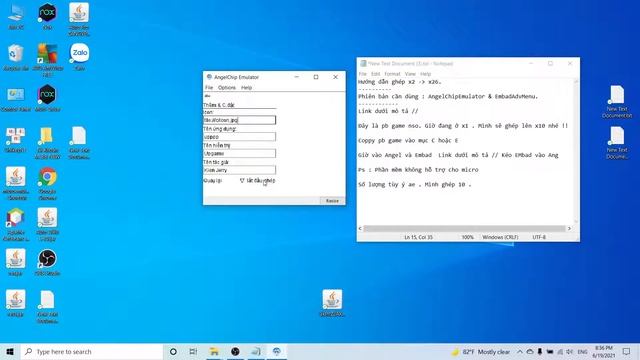Screen dimensions: 640x360
Task: Open the Control Panel desktop icon
Action: tap(16, 99)
